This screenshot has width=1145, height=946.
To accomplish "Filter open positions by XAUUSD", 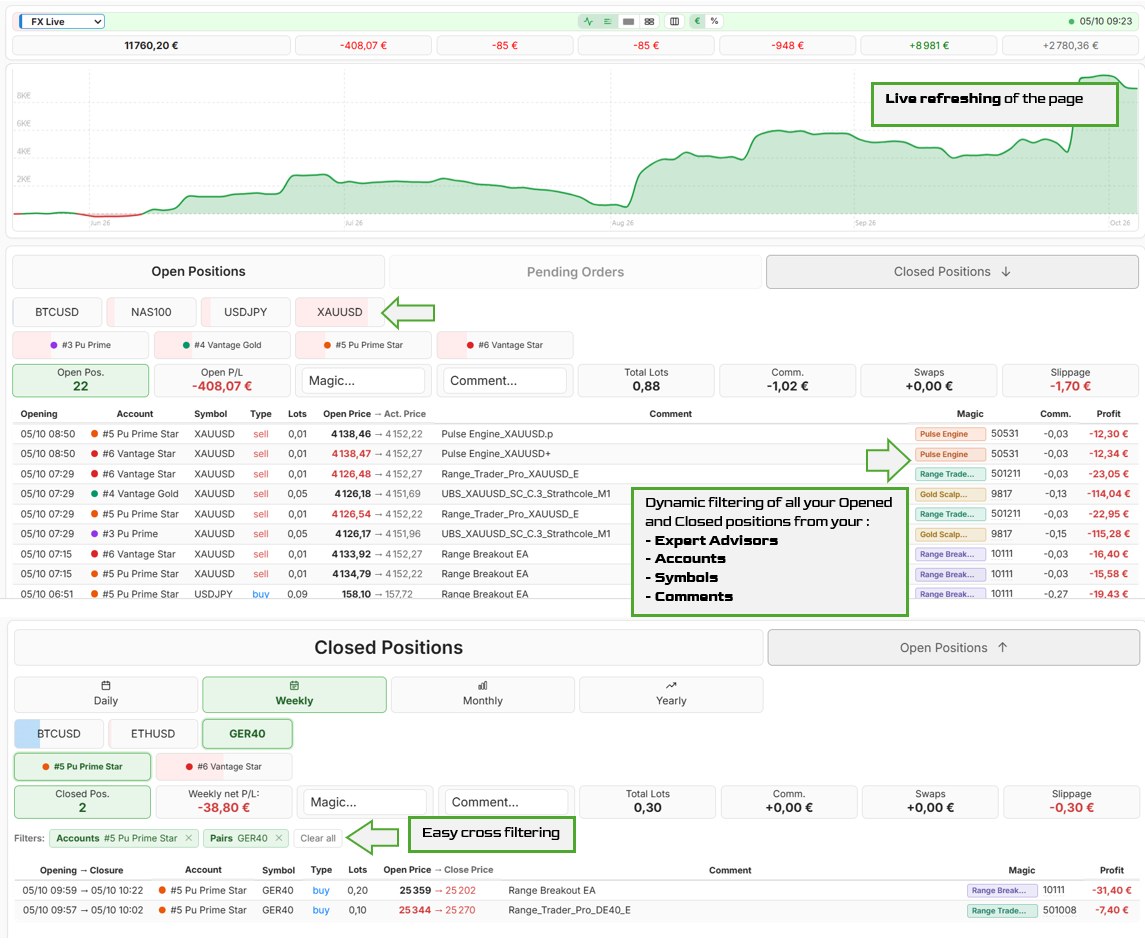I will tap(340, 312).
